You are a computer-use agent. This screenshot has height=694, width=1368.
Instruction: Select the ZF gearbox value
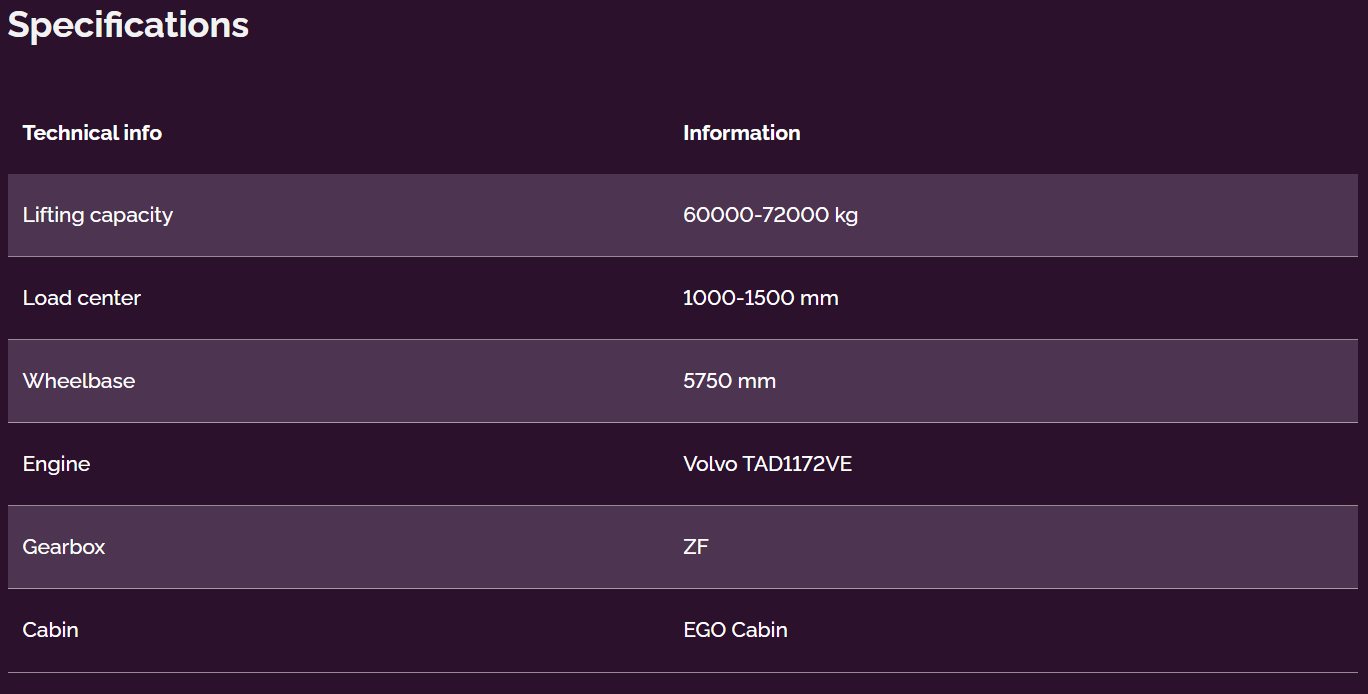(x=696, y=547)
